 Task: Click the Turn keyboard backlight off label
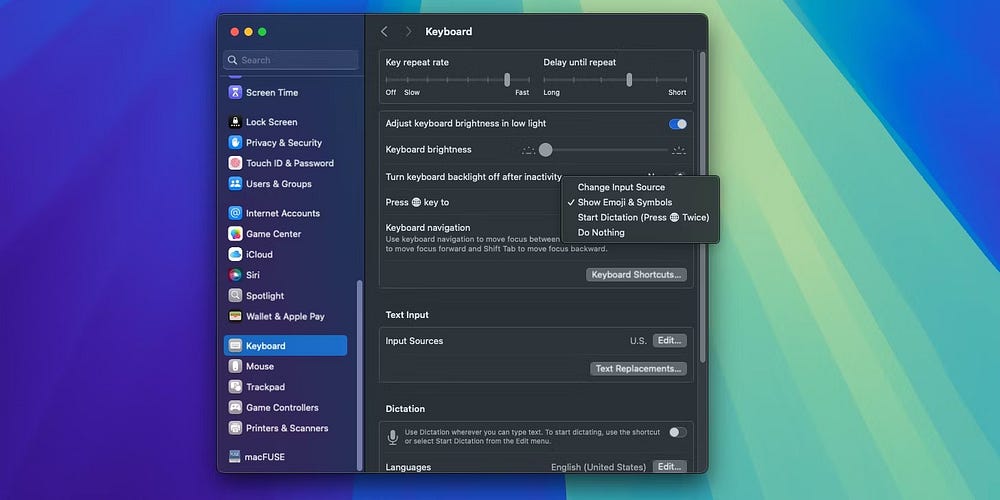pos(474,177)
